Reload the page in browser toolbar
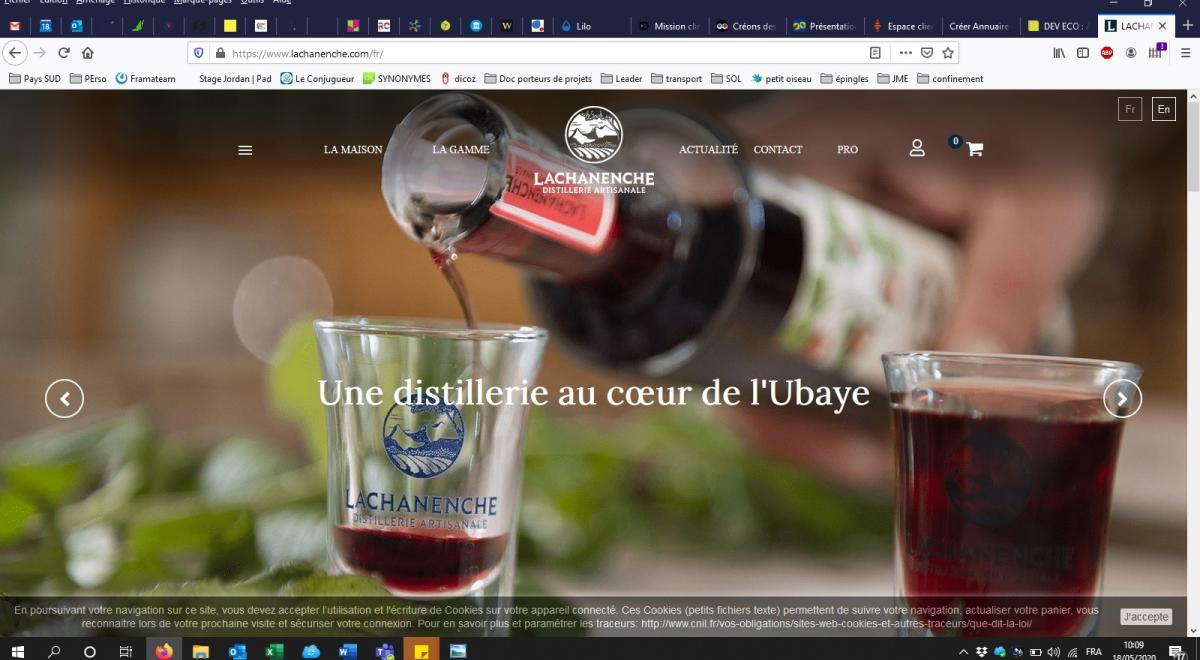Screen dimensions: 1200x660 tap(64, 53)
